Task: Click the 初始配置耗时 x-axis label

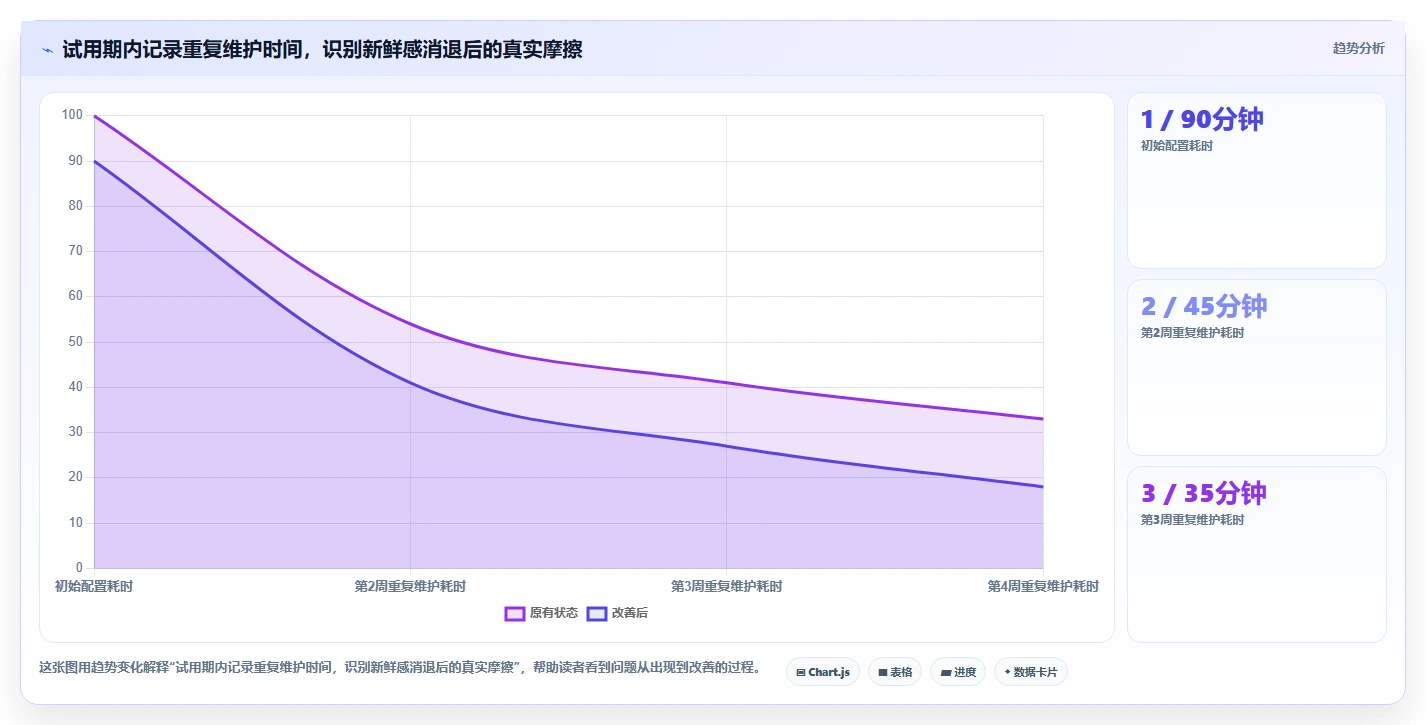Action: 94,586
